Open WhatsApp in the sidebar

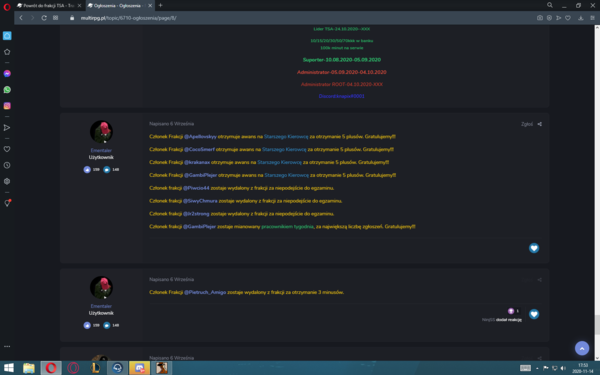pyautogui.click(x=7, y=90)
